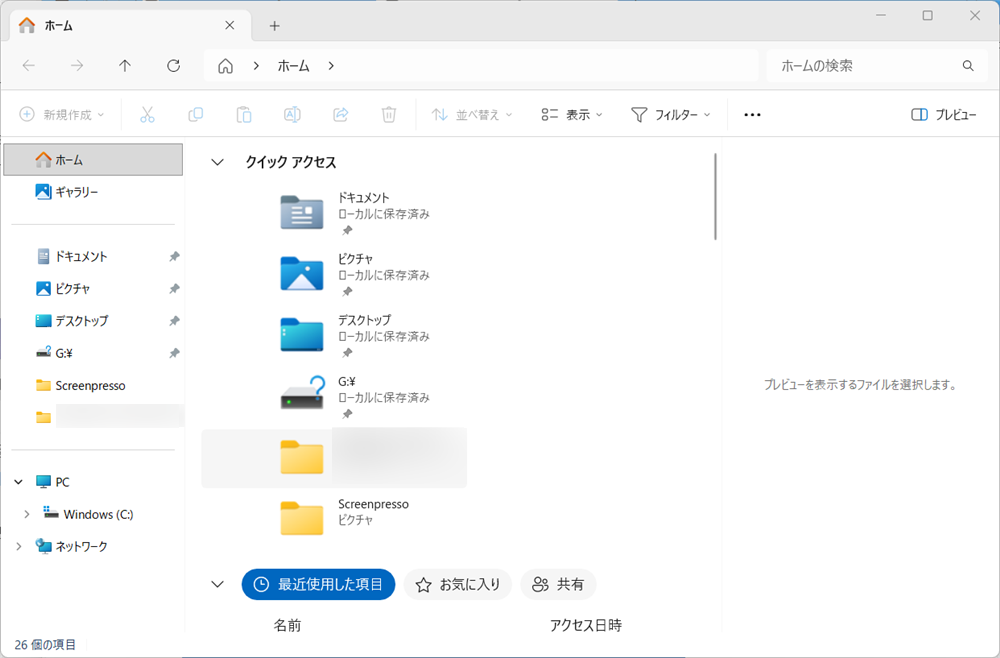Click inside the ホームの検索 search field
Image resolution: width=1000 pixels, height=658 pixels.
pos(870,66)
